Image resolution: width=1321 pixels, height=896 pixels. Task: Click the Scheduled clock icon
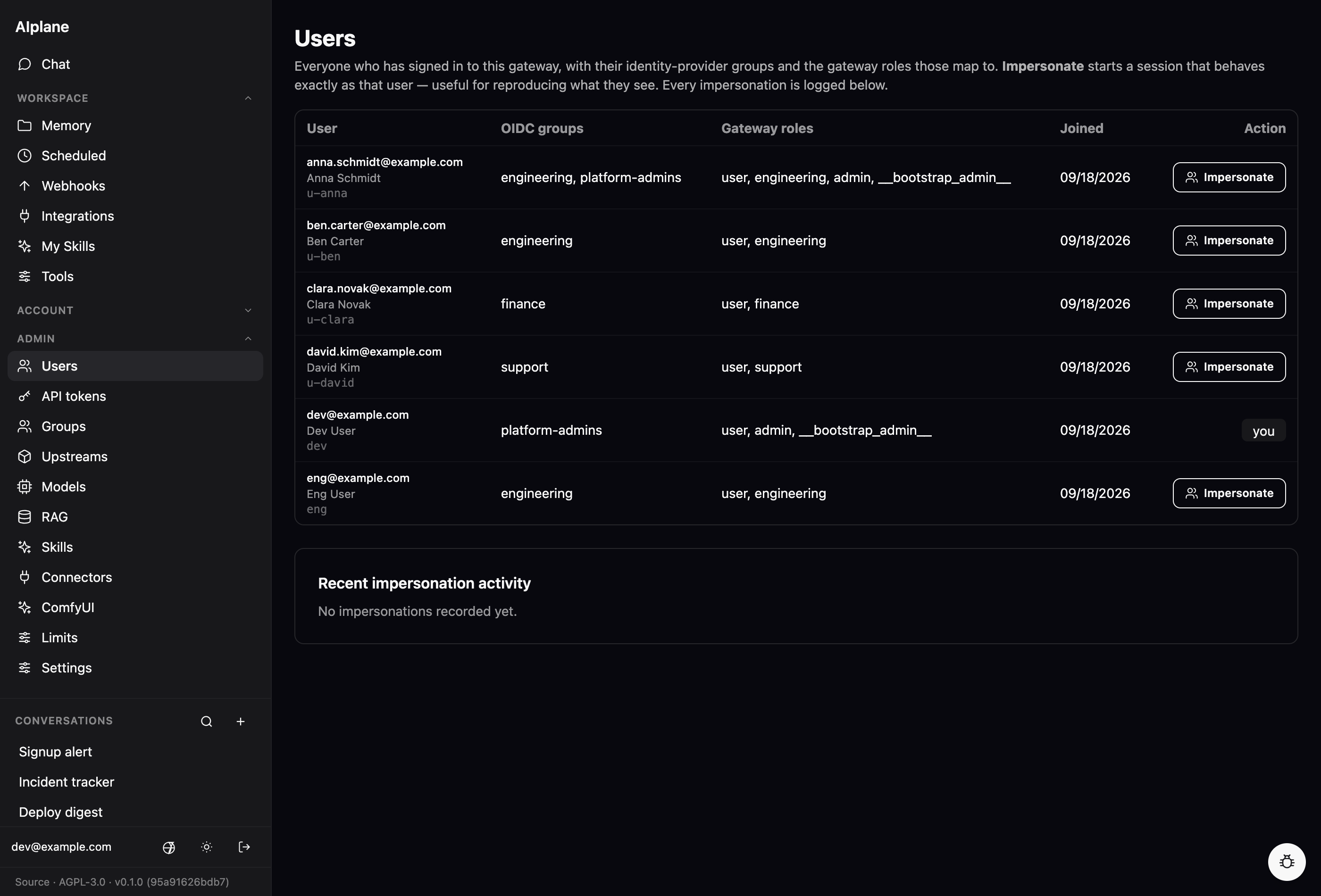click(25, 156)
